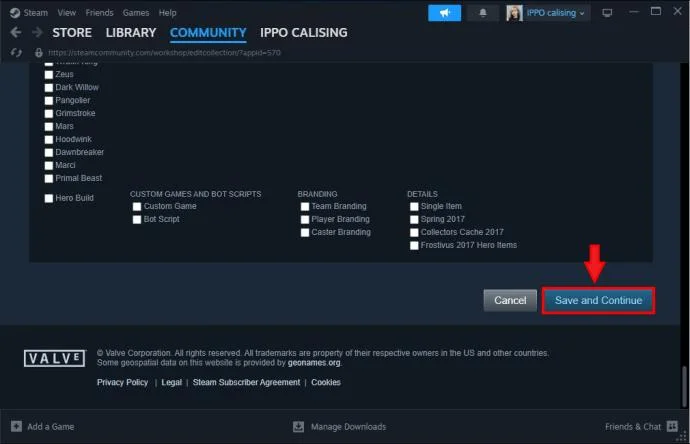Click the page vertical scrollbar thumb

[x=684, y=386]
